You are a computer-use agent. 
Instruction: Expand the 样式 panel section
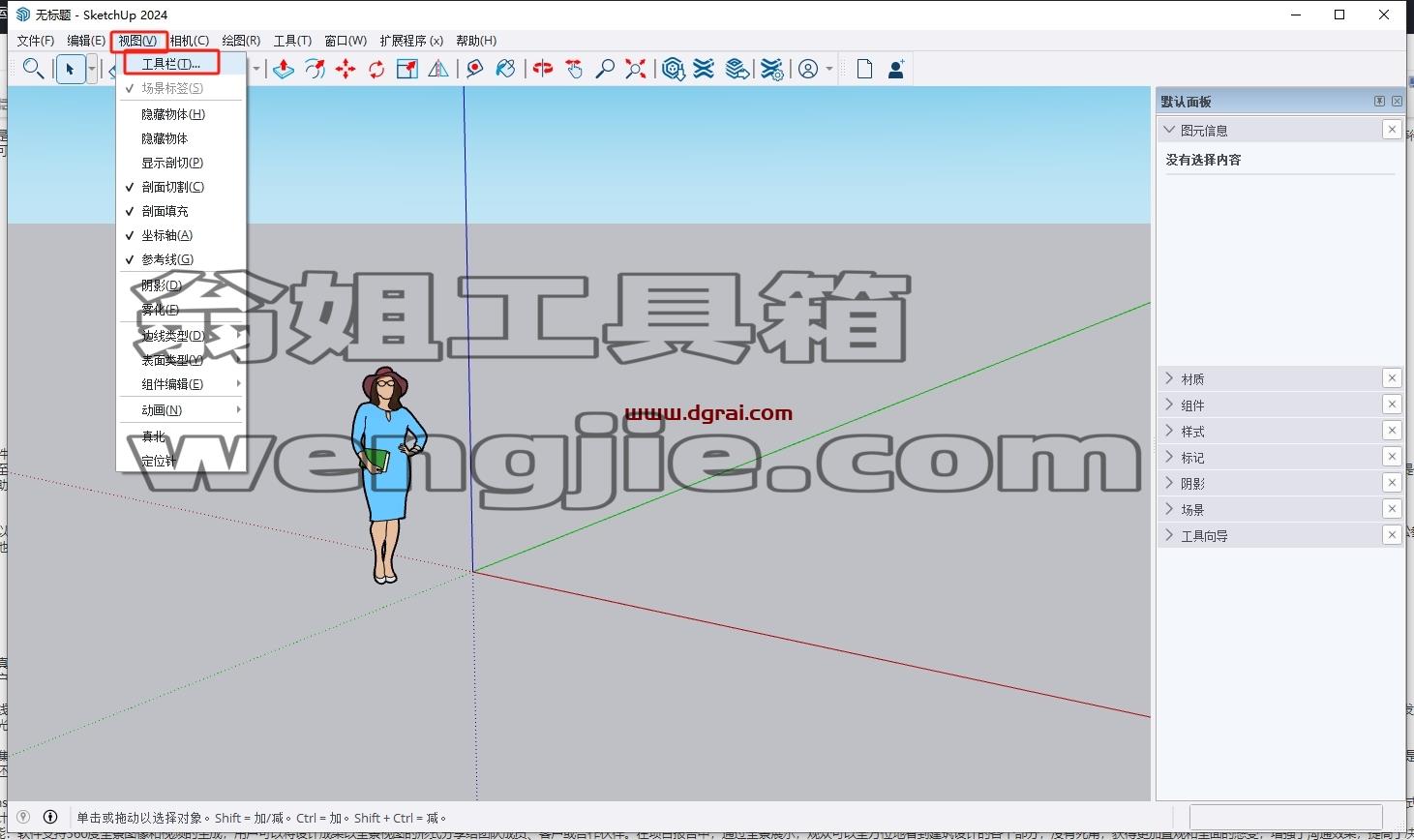[1169, 431]
